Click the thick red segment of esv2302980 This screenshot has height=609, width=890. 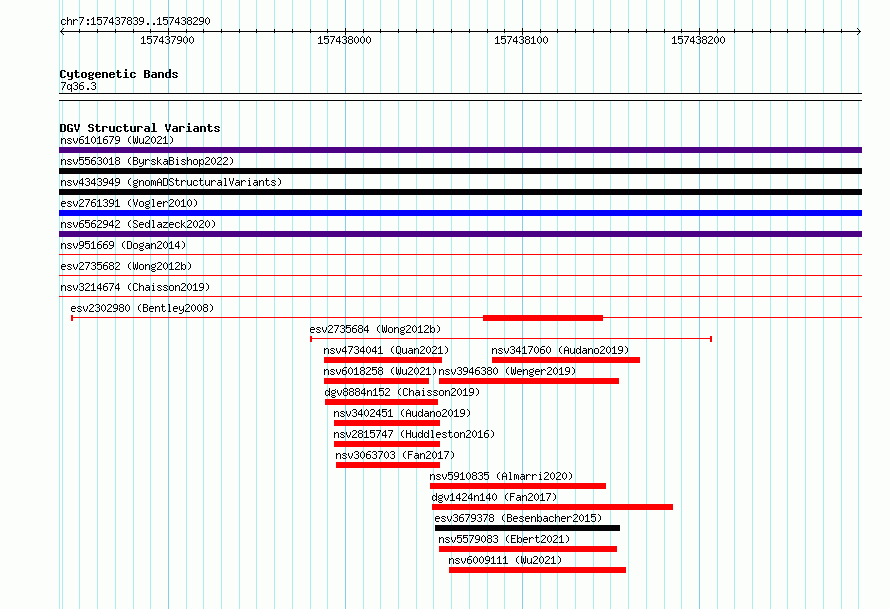point(543,318)
